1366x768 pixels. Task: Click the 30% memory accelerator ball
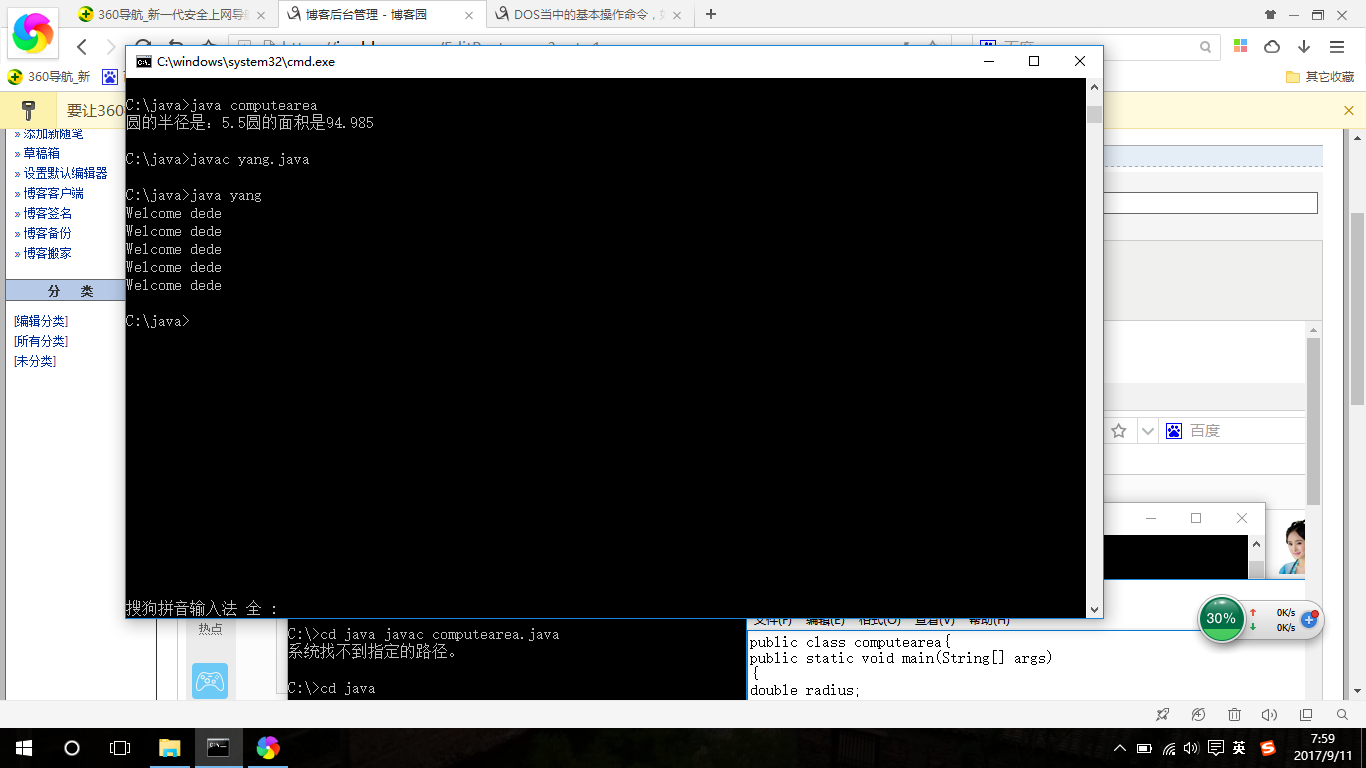point(1221,619)
